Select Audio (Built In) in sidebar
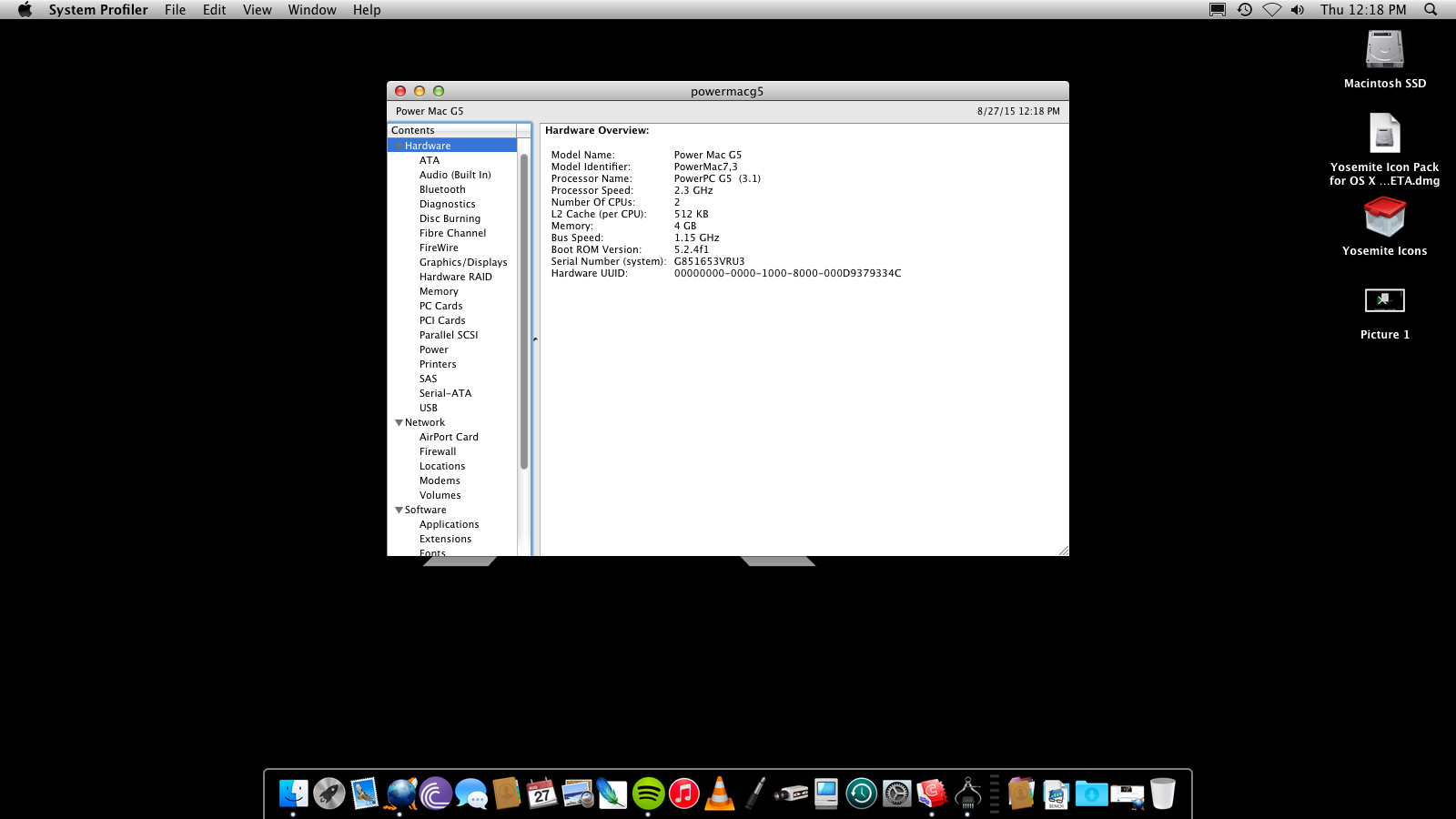 (x=455, y=175)
